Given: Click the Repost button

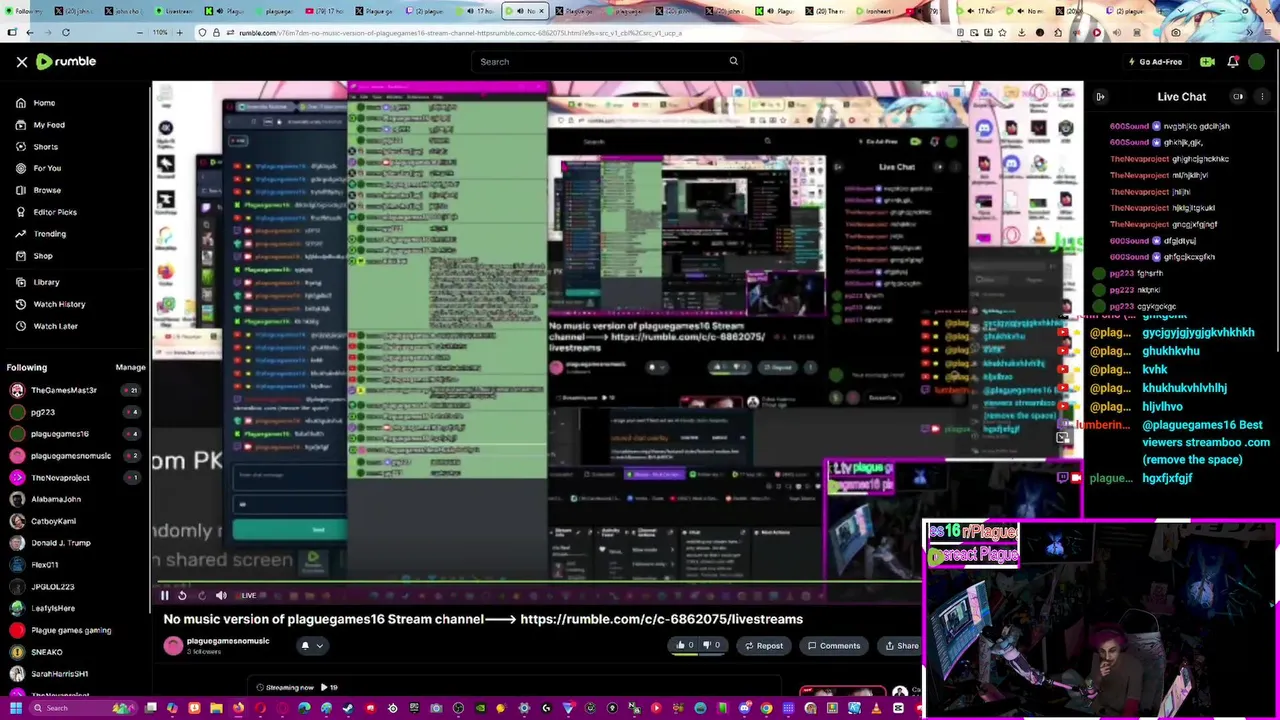Looking at the screenshot, I should coord(764,646).
